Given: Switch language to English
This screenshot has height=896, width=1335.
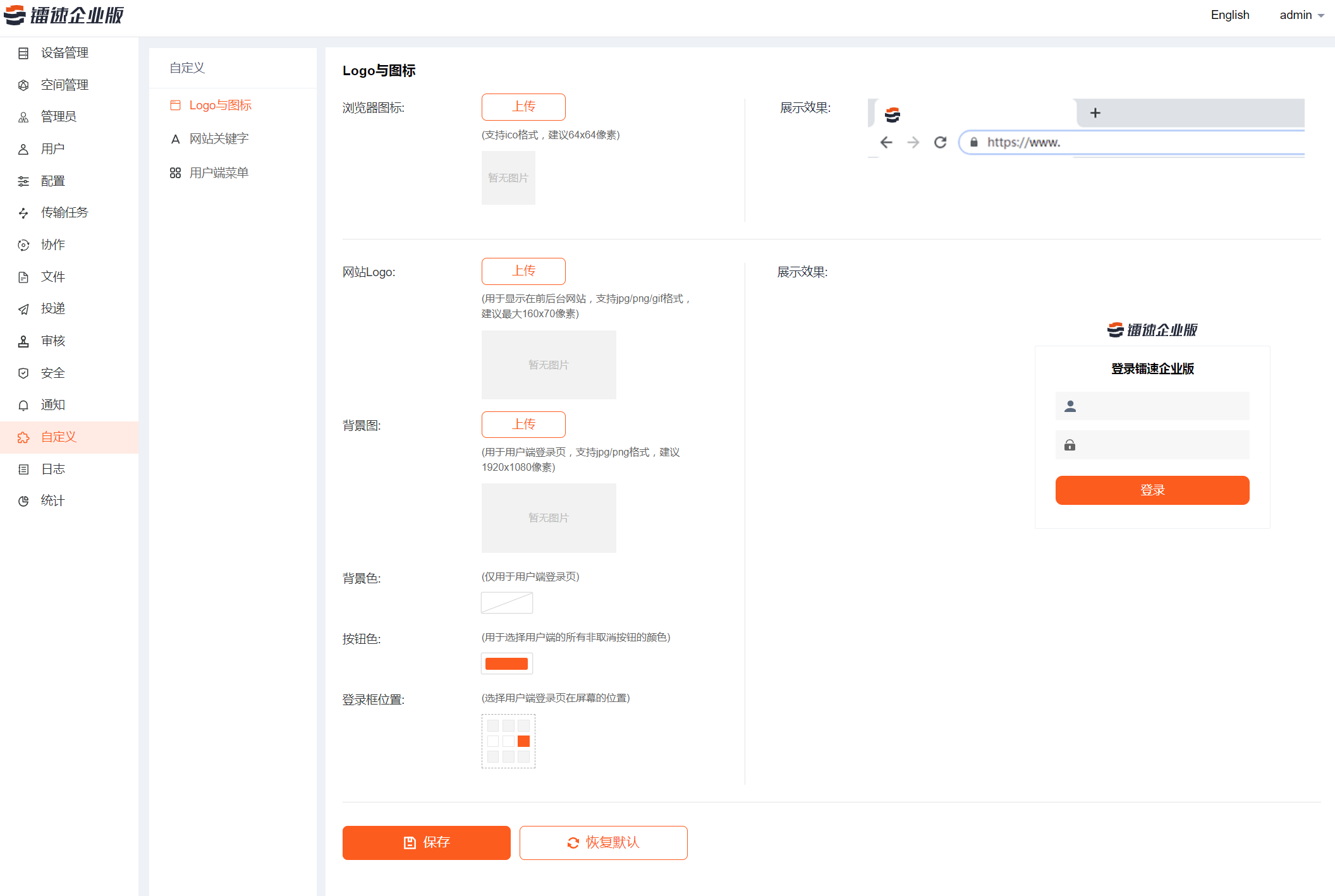Looking at the screenshot, I should pos(1229,15).
